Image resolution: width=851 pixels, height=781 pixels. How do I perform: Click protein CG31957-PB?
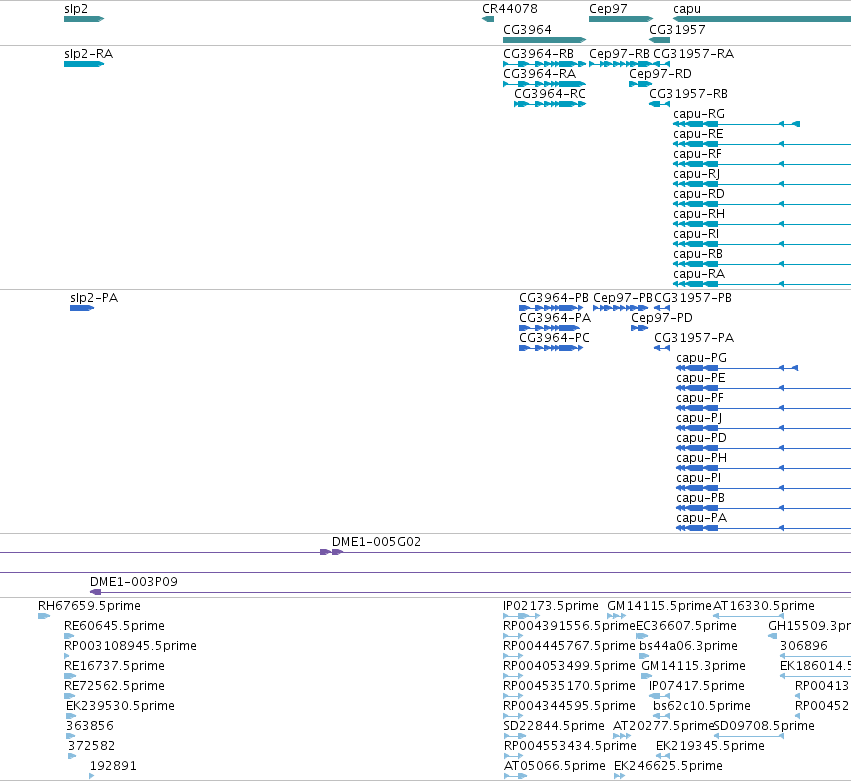pos(693,298)
